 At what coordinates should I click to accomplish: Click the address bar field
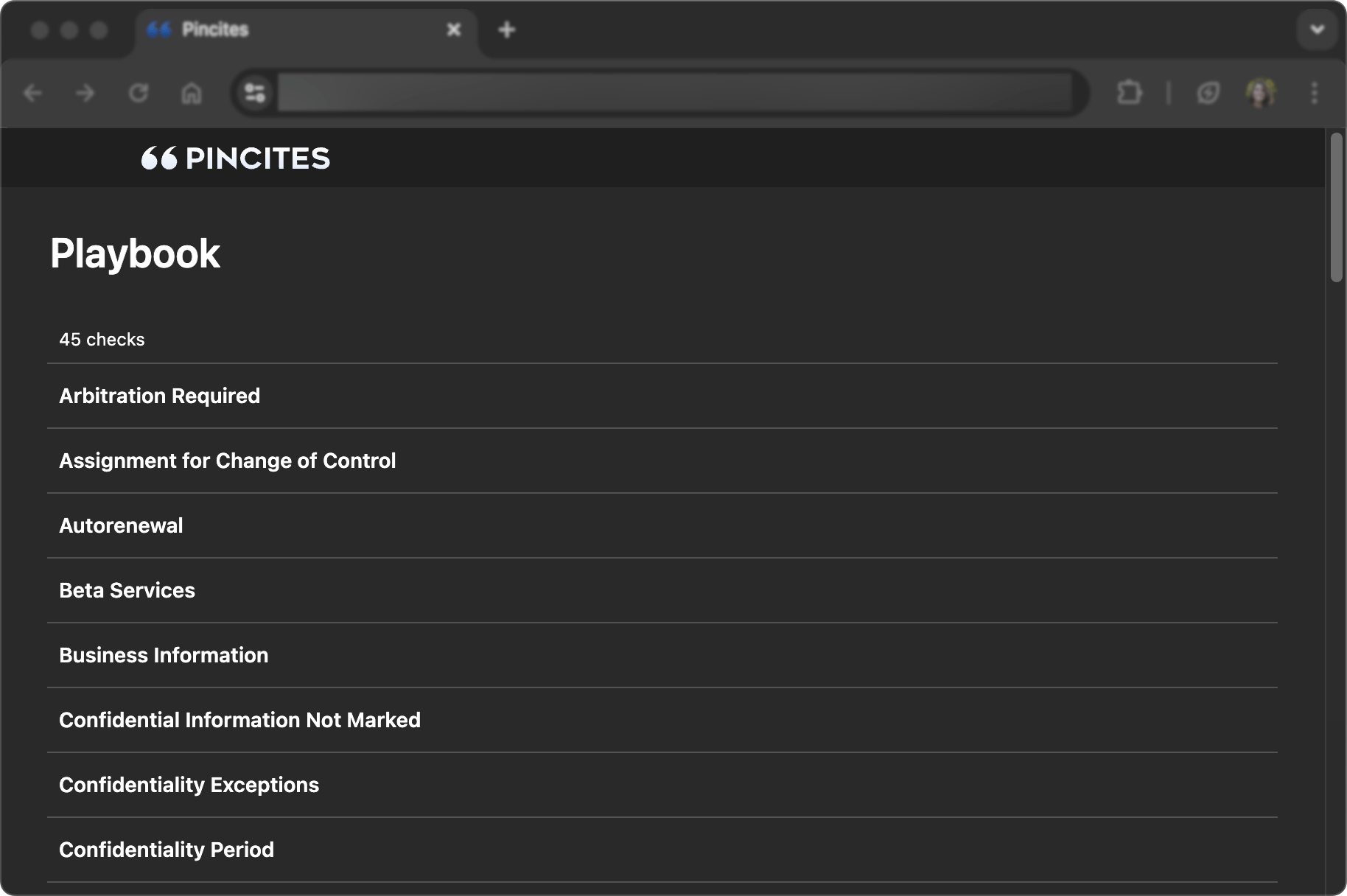pos(674,93)
